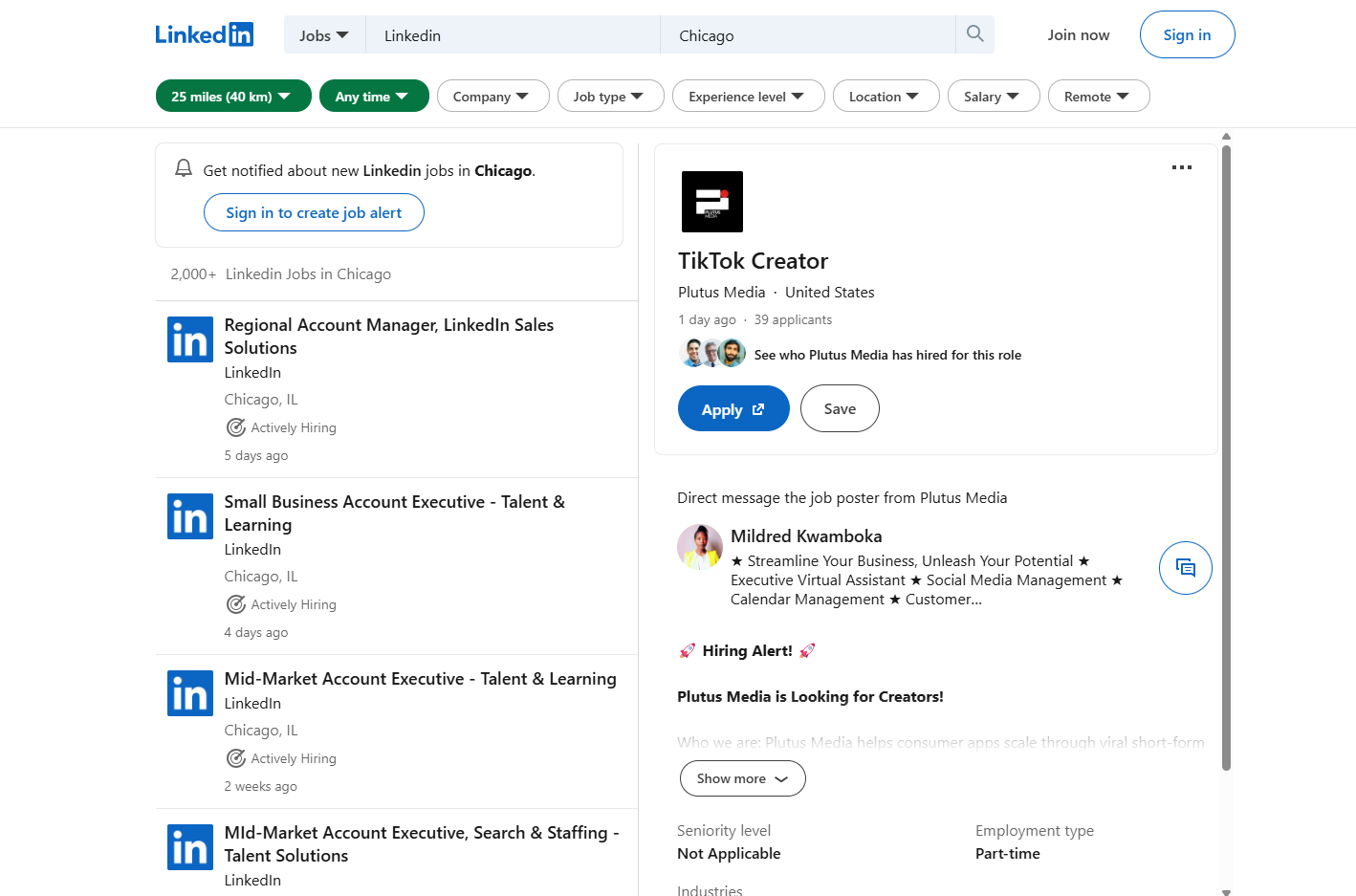This screenshot has width=1356, height=896.
Task: Click the '39 applicants' text
Action: (x=793, y=320)
